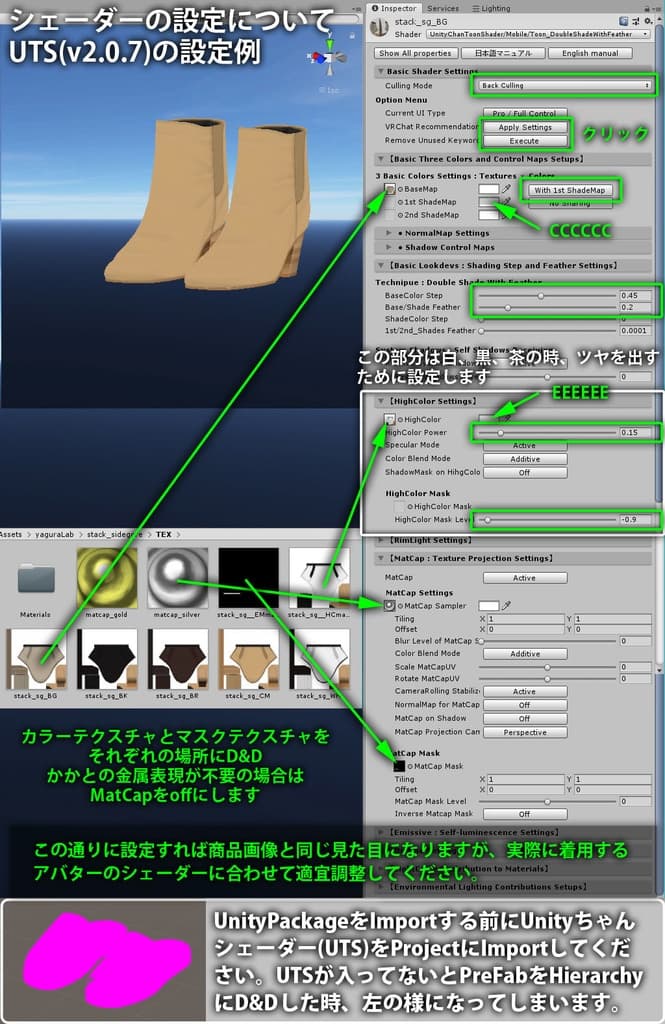Screen dimensions: 665x1024
Task: Click the black MatCap Mask texture slot
Action: tap(400, 765)
